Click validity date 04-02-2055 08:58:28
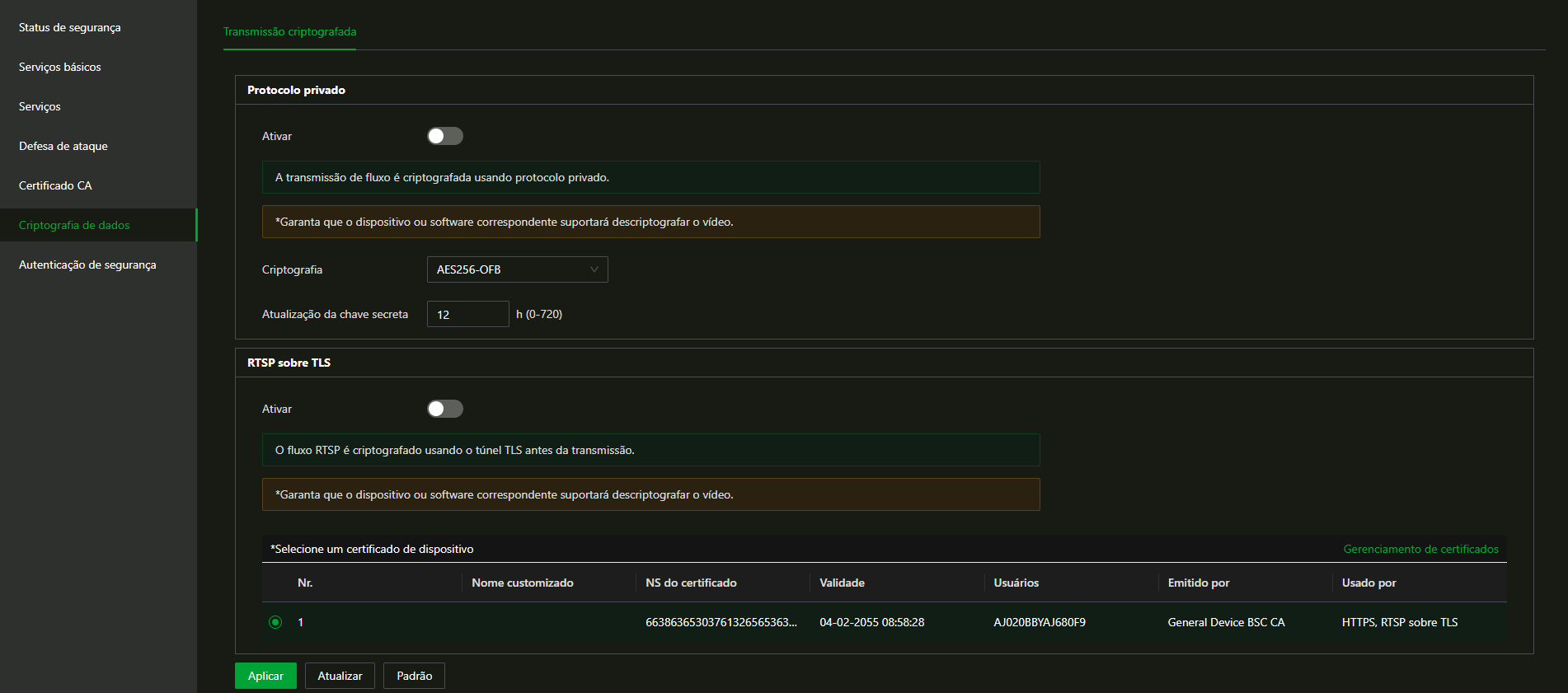Image resolution: width=1568 pixels, height=693 pixels. pyautogui.click(x=871, y=622)
